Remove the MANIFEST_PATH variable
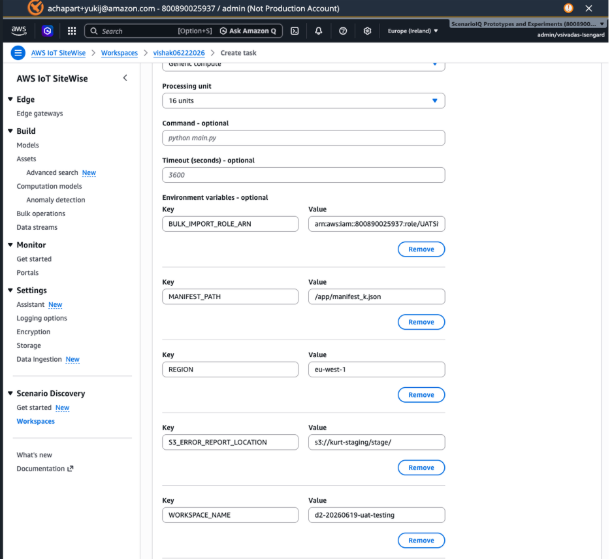 click(x=421, y=322)
